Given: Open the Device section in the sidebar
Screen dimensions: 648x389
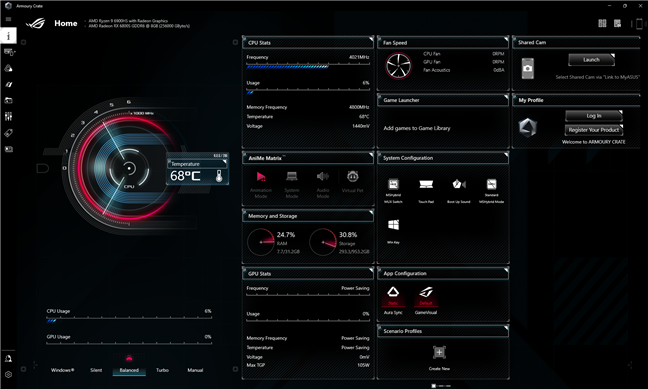Looking at the screenshot, I should [9, 52].
